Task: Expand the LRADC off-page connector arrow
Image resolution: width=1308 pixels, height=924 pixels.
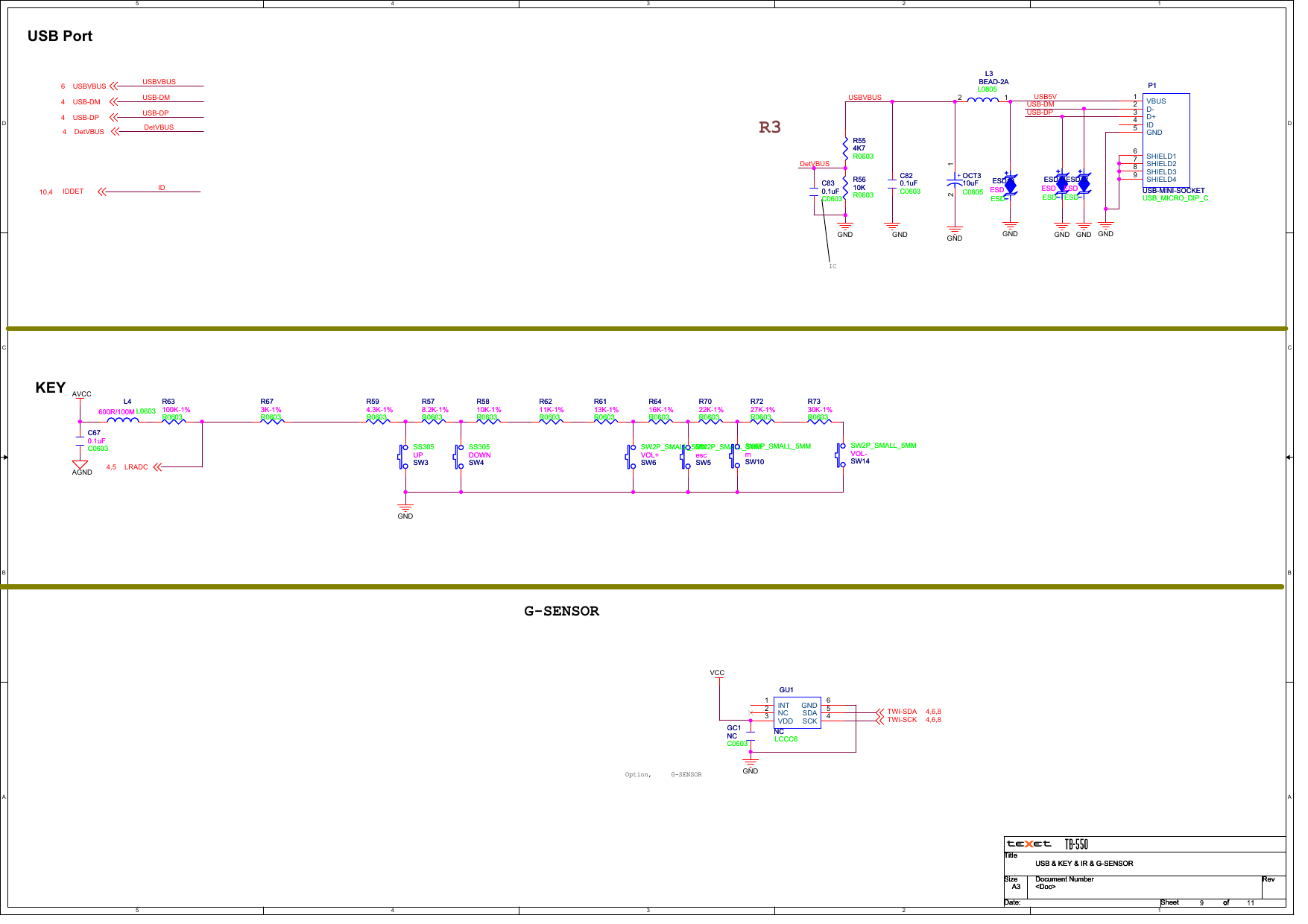Action: pos(157,468)
